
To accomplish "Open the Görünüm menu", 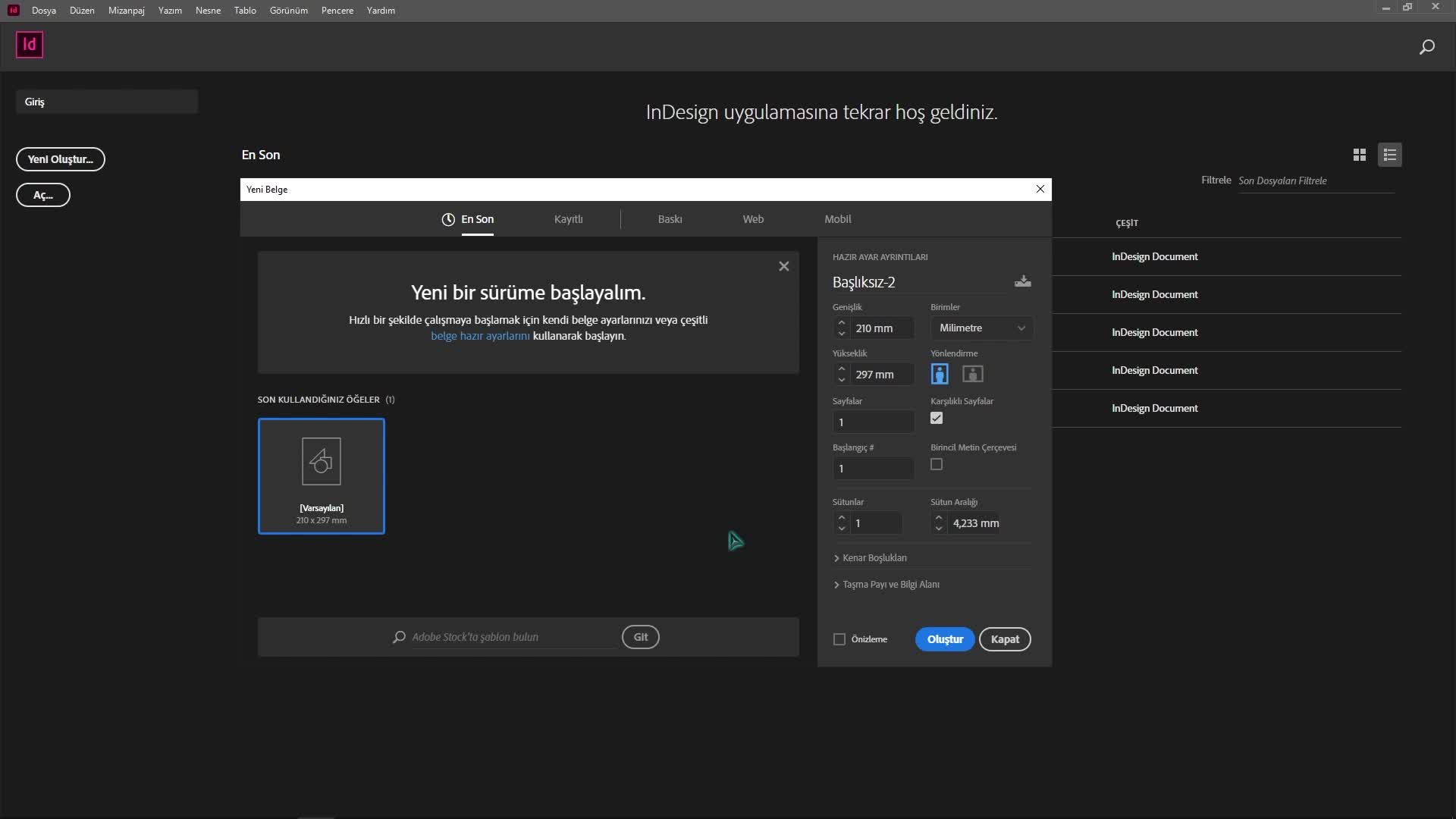I will tap(289, 11).
